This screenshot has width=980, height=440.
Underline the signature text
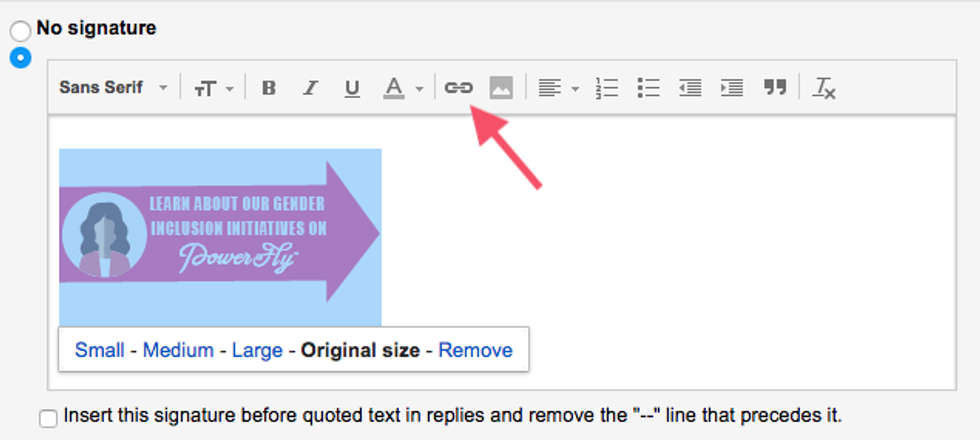(x=351, y=88)
